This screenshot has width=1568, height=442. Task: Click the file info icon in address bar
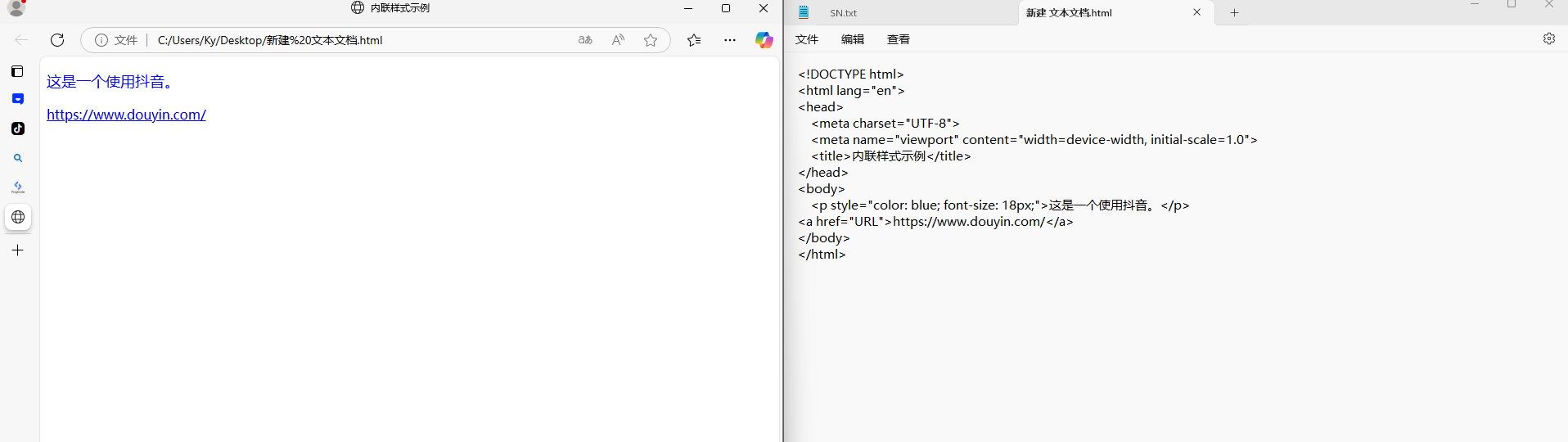pyautogui.click(x=101, y=40)
